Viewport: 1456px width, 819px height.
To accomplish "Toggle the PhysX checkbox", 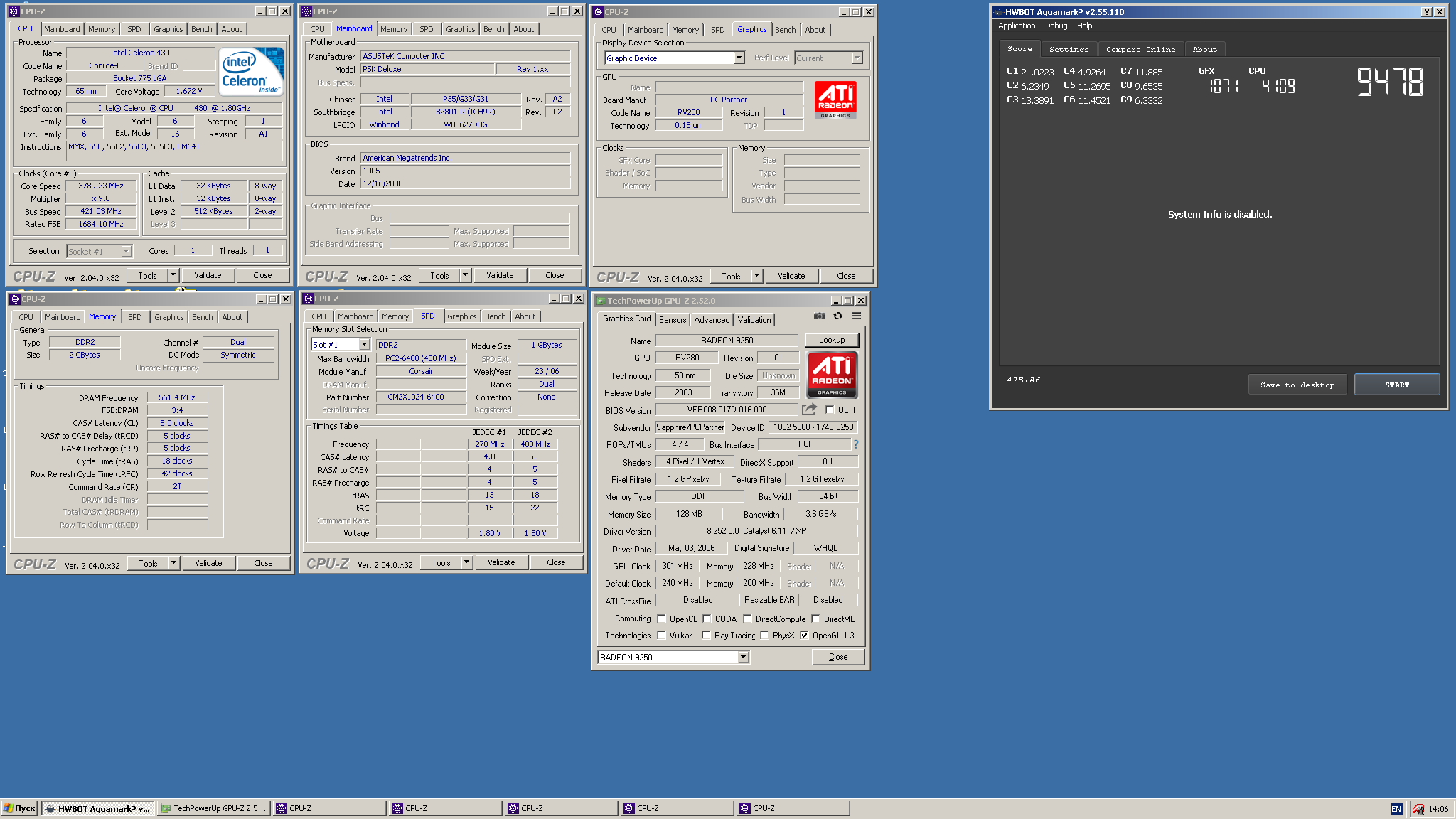I will tap(764, 636).
